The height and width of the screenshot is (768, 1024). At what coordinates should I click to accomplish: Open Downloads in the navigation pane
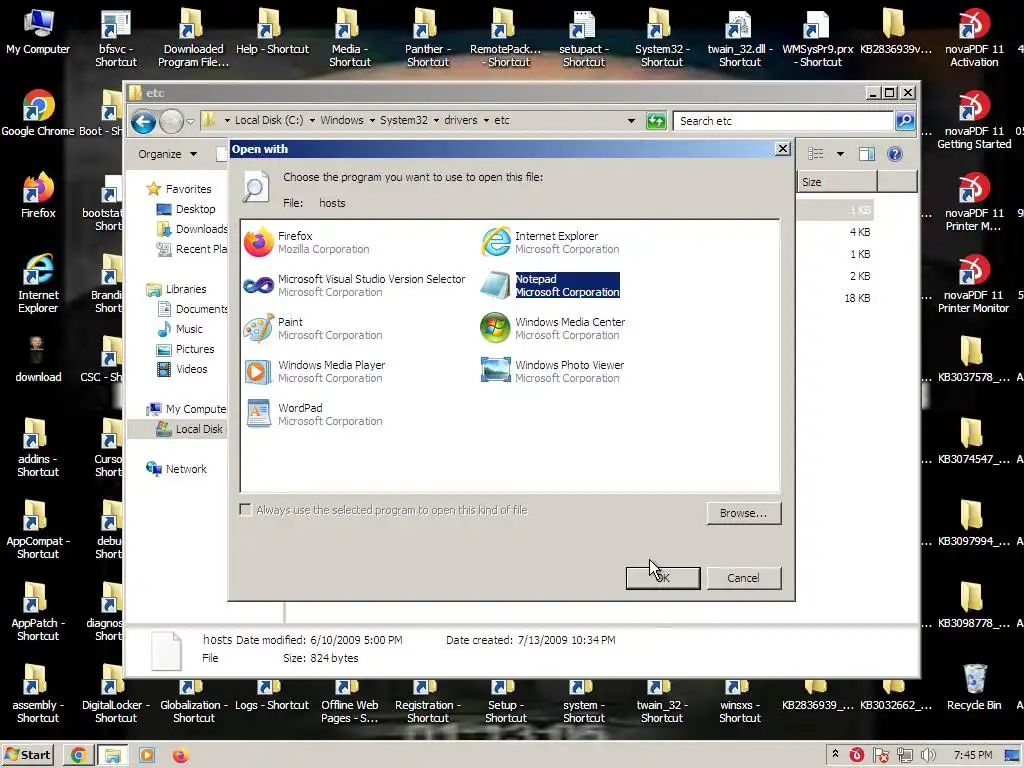(192, 229)
